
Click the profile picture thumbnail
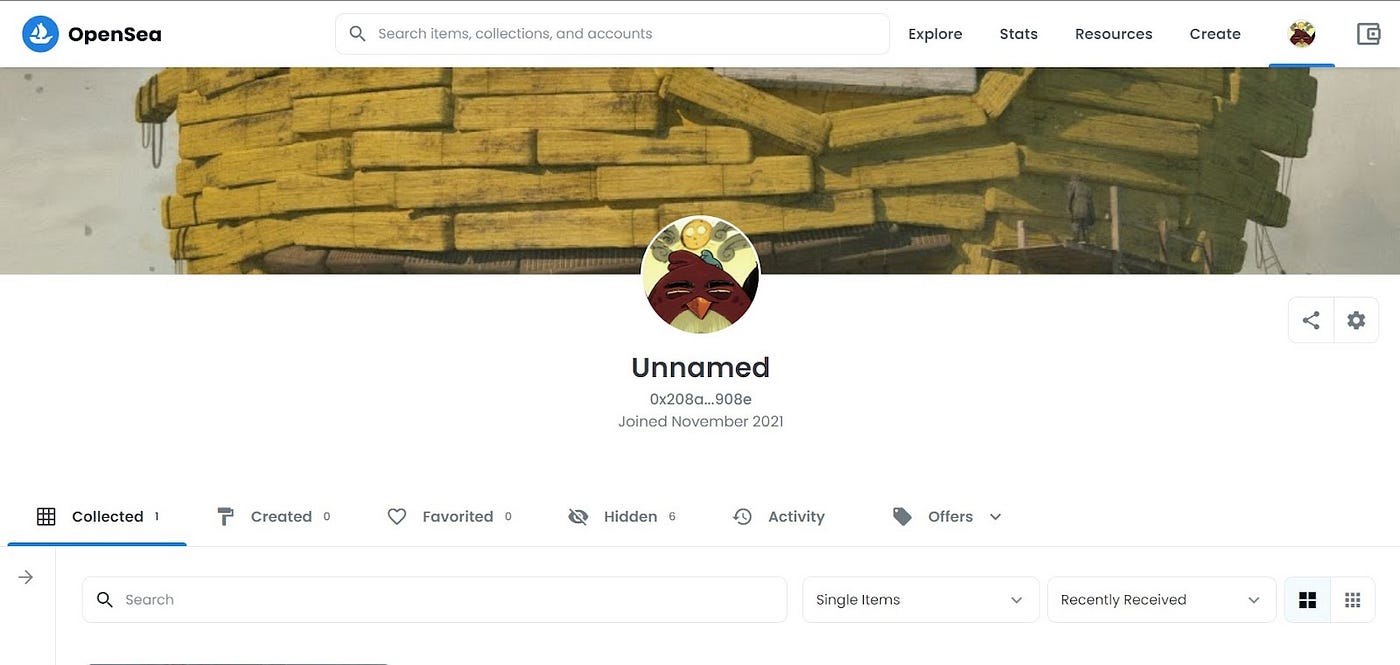click(700, 275)
